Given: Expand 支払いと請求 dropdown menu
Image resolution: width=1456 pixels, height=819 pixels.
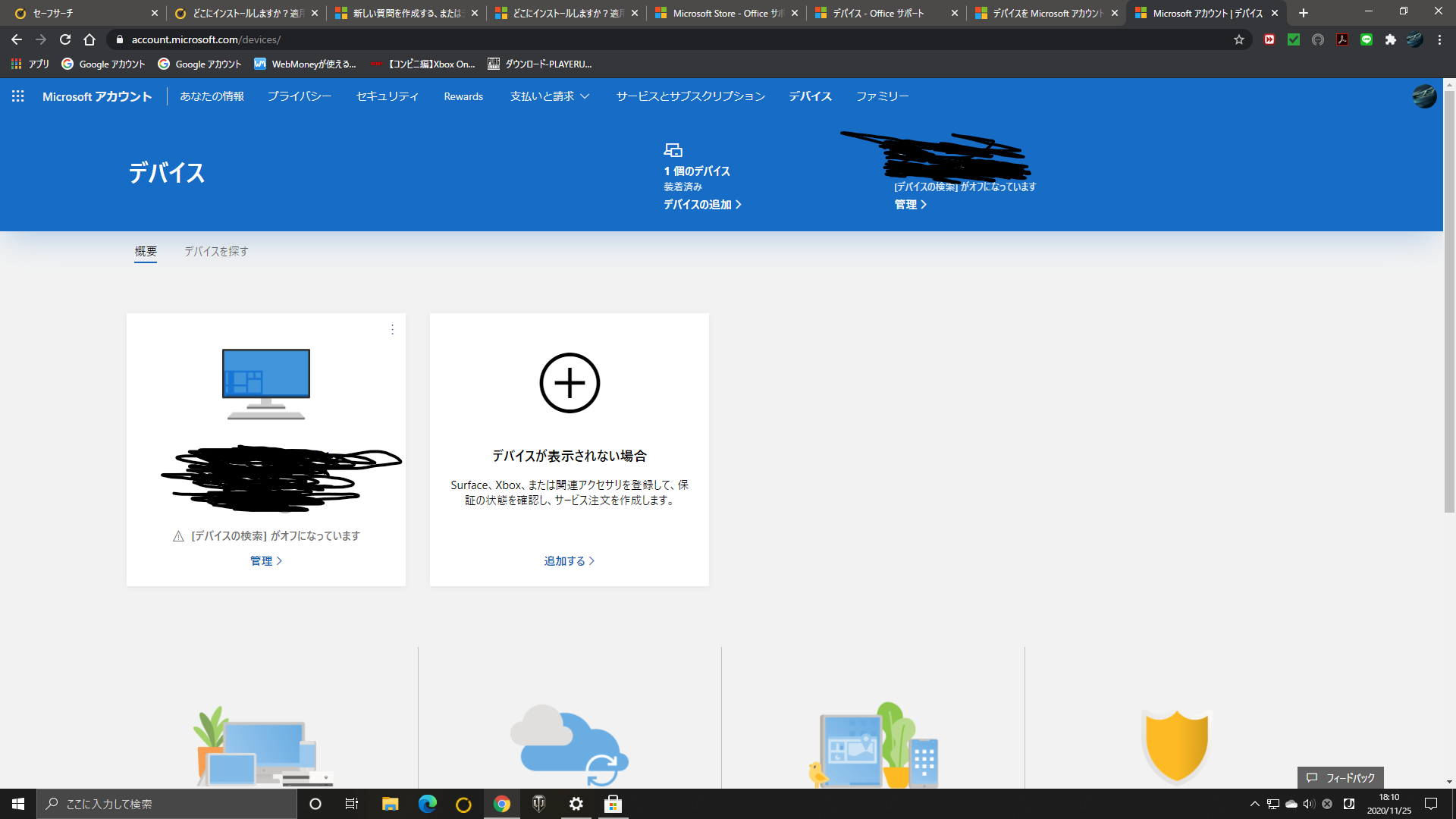Looking at the screenshot, I should pos(550,96).
